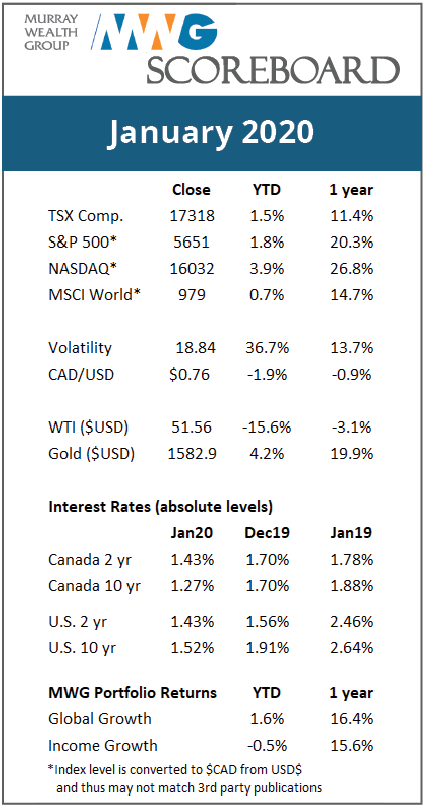Click the first YTD column header
The image size is (424, 806).
(x=267, y=190)
